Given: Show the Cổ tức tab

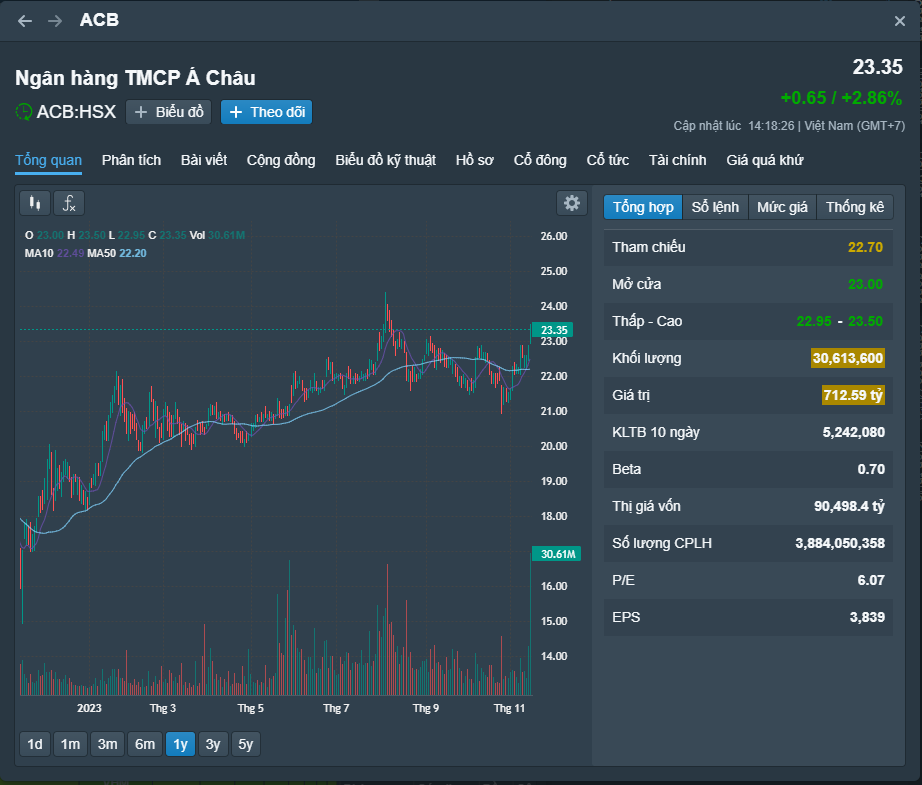Looking at the screenshot, I should [x=607, y=160].
